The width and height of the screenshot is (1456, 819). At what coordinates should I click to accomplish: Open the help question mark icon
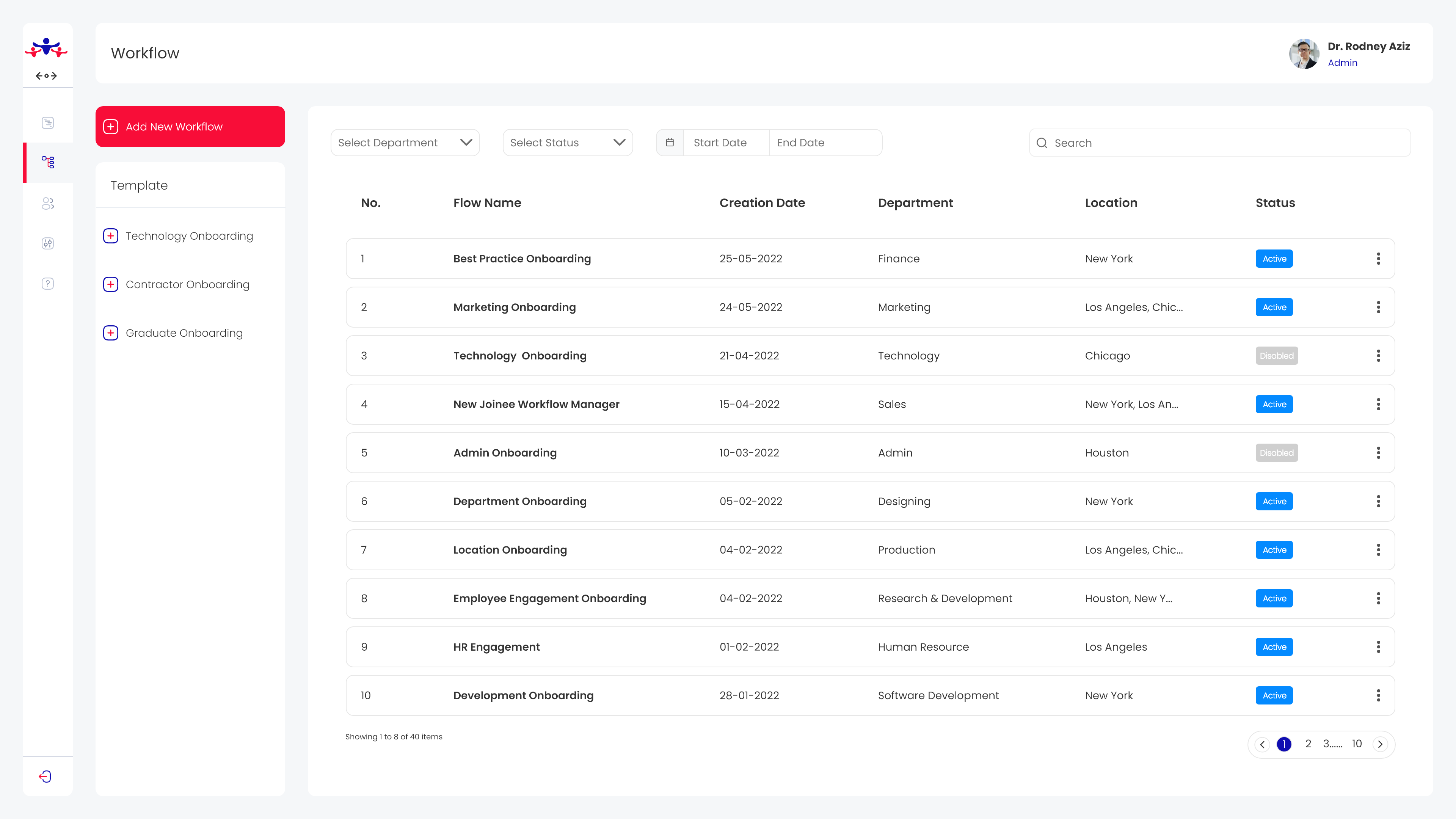[47, 284]
